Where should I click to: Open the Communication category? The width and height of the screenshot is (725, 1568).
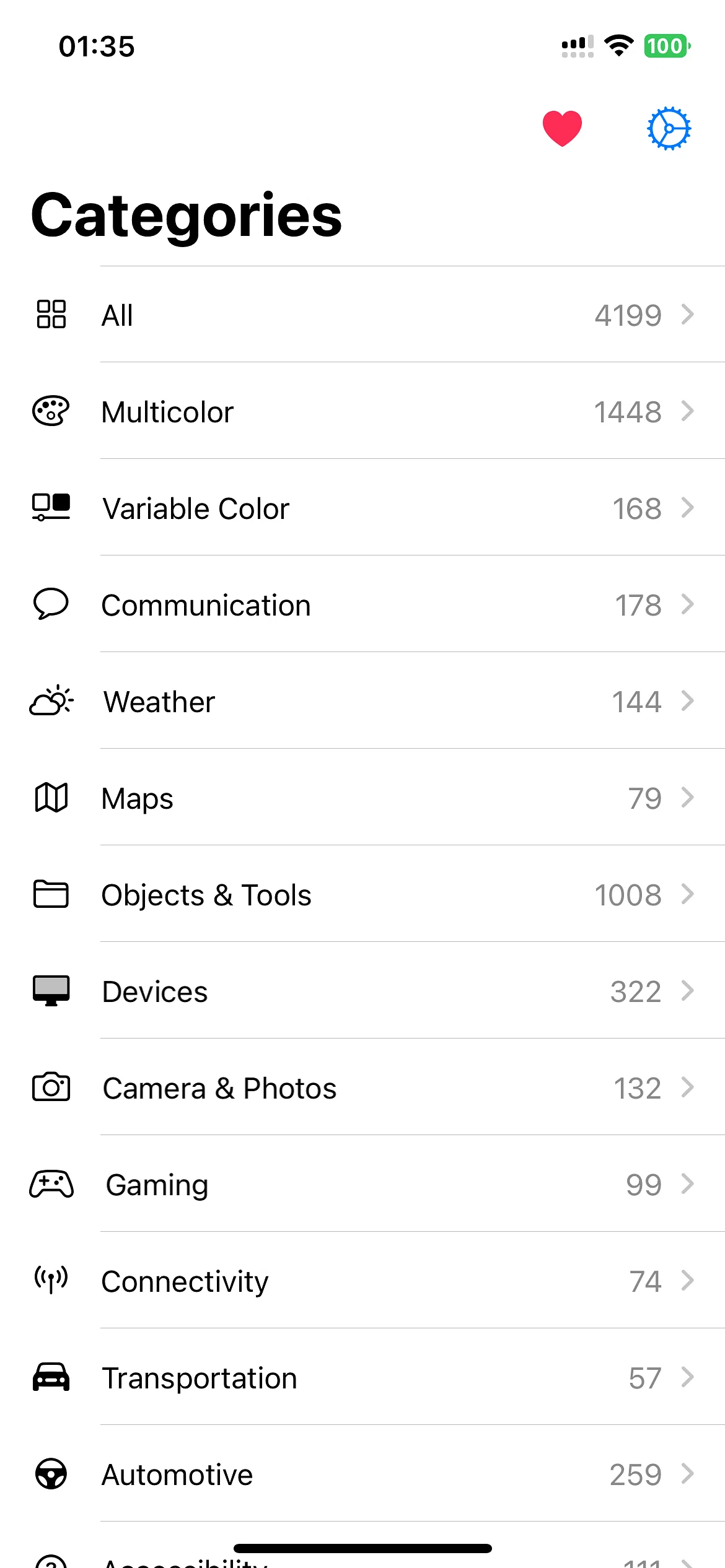tap(206, 606)
